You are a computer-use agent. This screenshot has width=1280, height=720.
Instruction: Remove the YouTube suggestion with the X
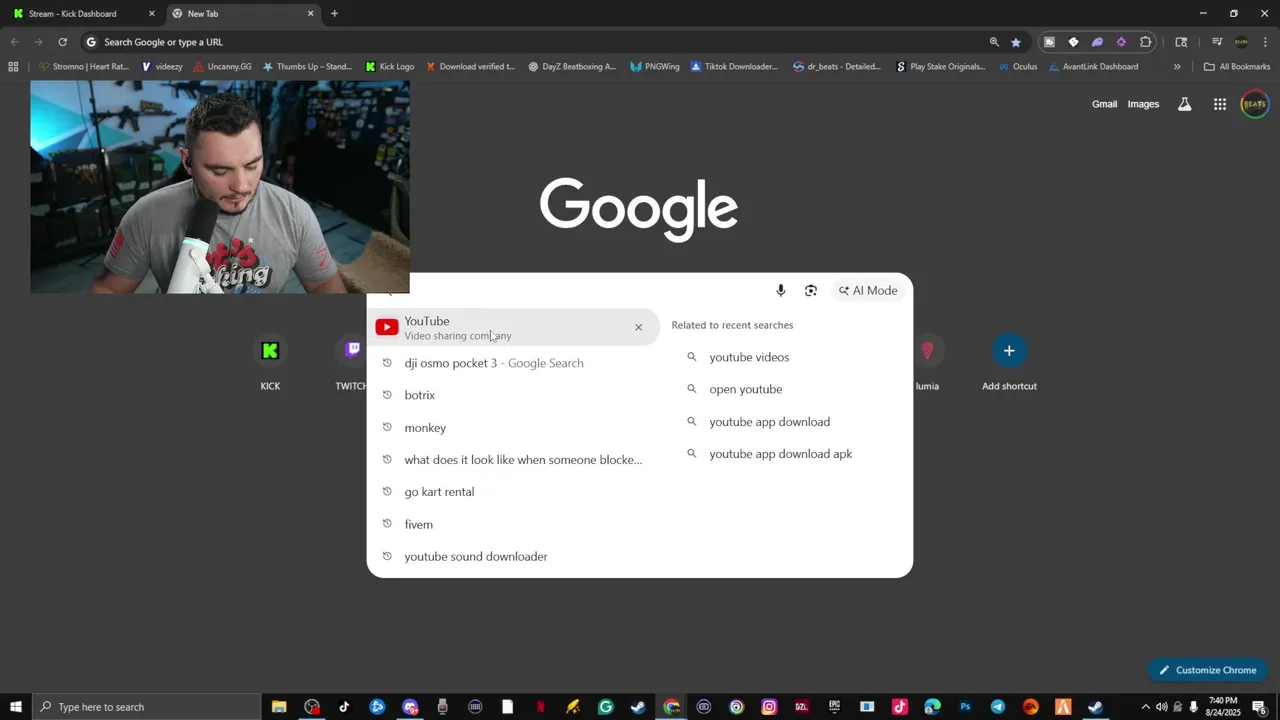[638, 327]
